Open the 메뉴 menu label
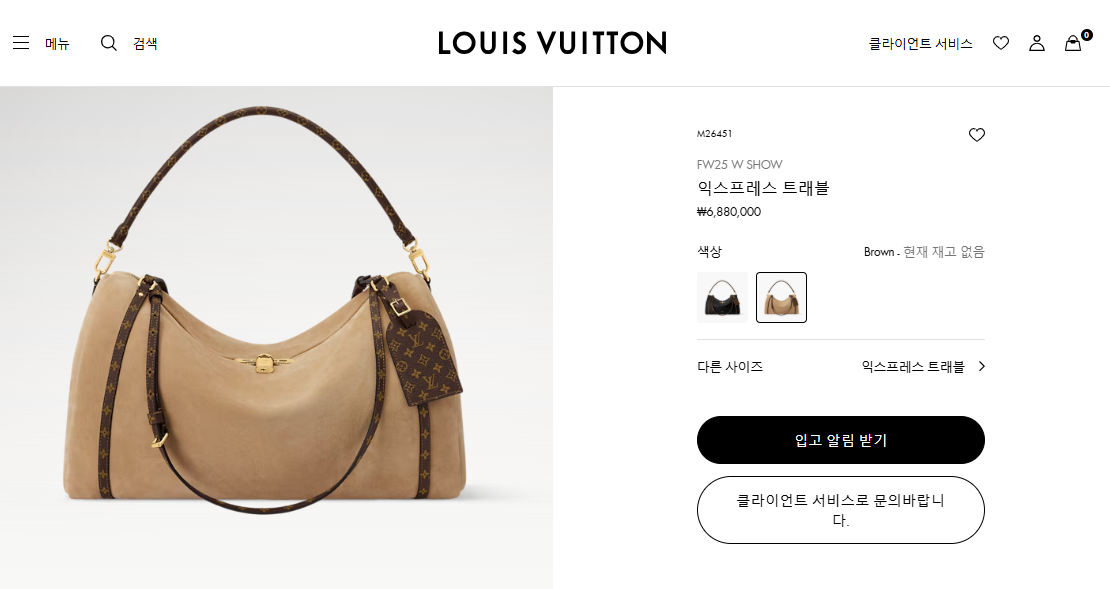 57,44
